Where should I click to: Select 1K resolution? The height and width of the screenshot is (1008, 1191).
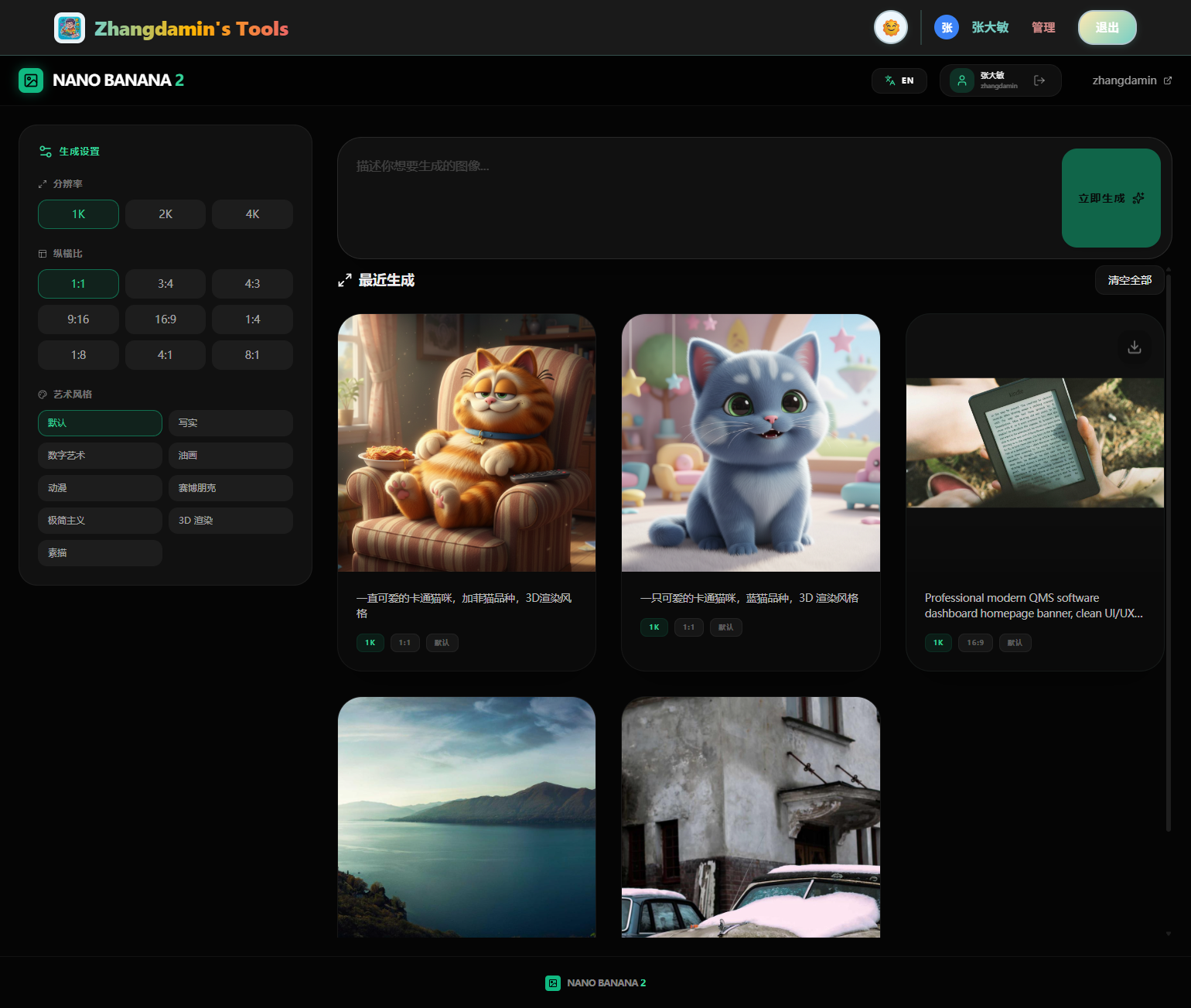78,214
